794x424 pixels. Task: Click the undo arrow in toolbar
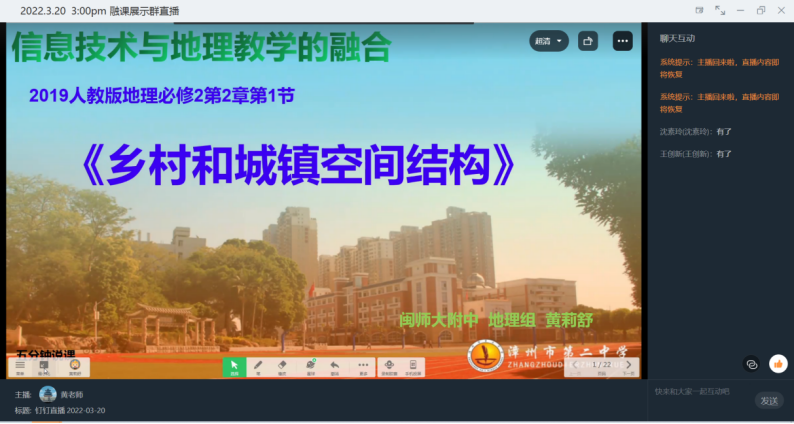point(335,366)
